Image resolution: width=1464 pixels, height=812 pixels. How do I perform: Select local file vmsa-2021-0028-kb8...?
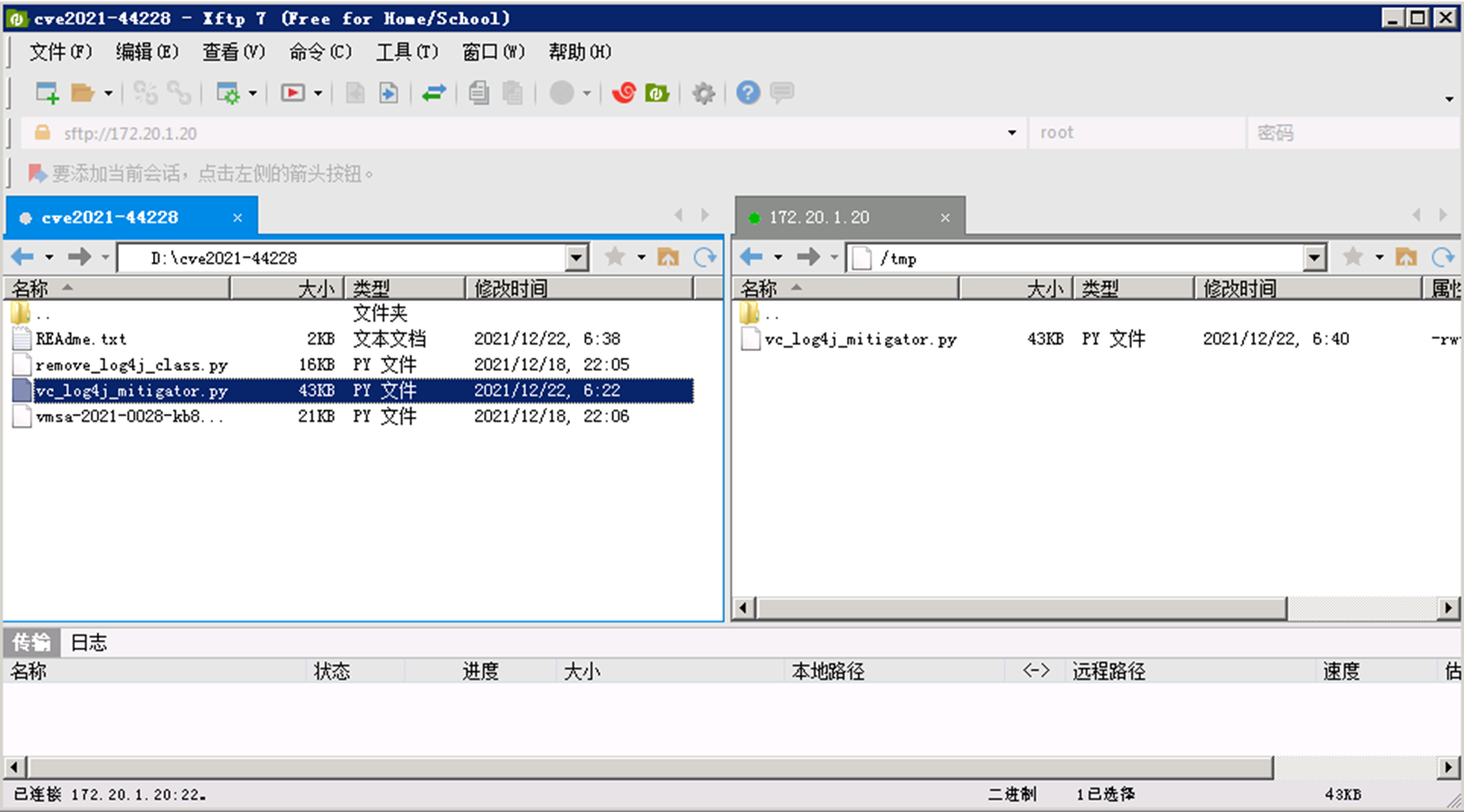click(x=353, y=416)
